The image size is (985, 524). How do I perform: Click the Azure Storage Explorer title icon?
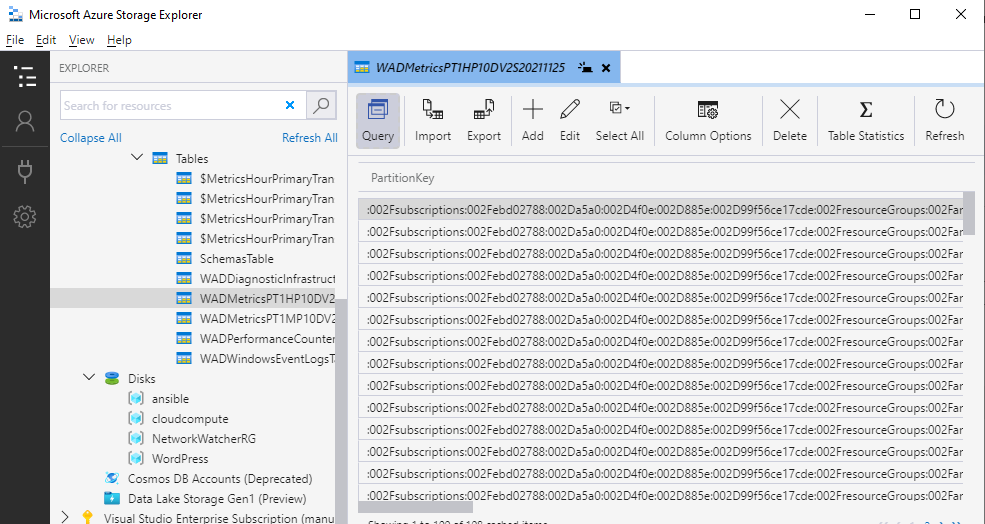pyautogui.click(x=16, y=14)
